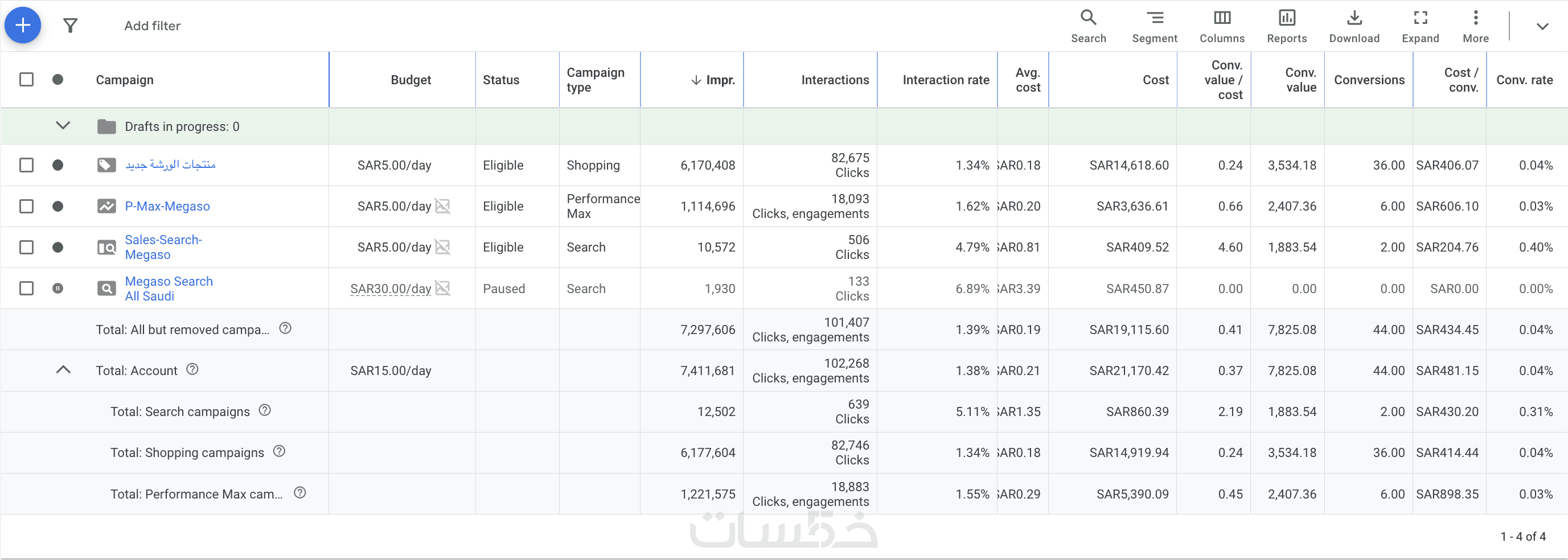Open the P-Max-Megaso campaign link
The height and width of the screenshot is (560, 1568).
[167, 207]
